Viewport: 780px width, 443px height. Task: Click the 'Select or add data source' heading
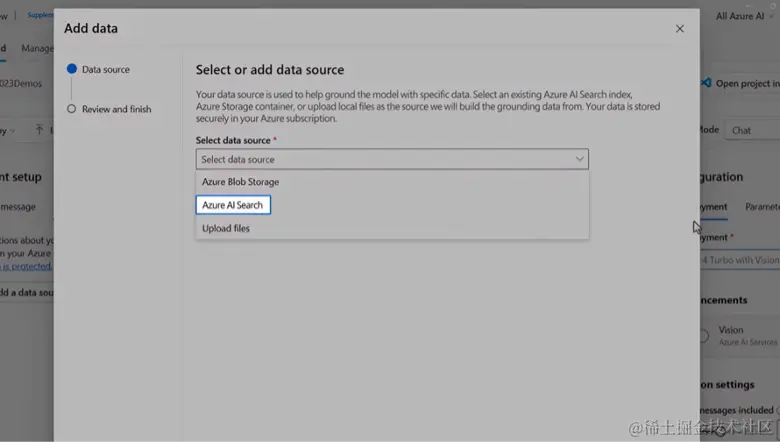tap(270, 70)
